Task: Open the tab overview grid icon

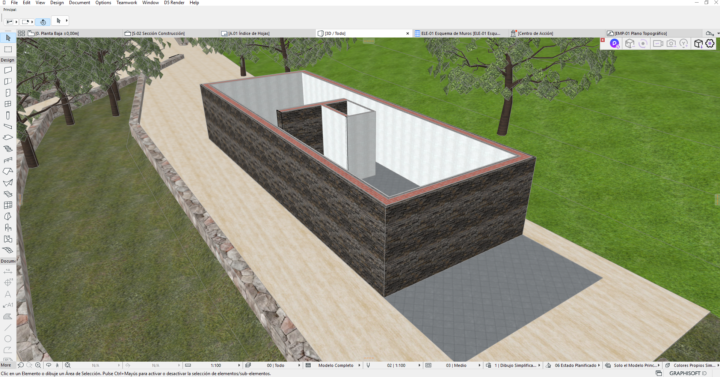Action: click(x=21, y=33)
